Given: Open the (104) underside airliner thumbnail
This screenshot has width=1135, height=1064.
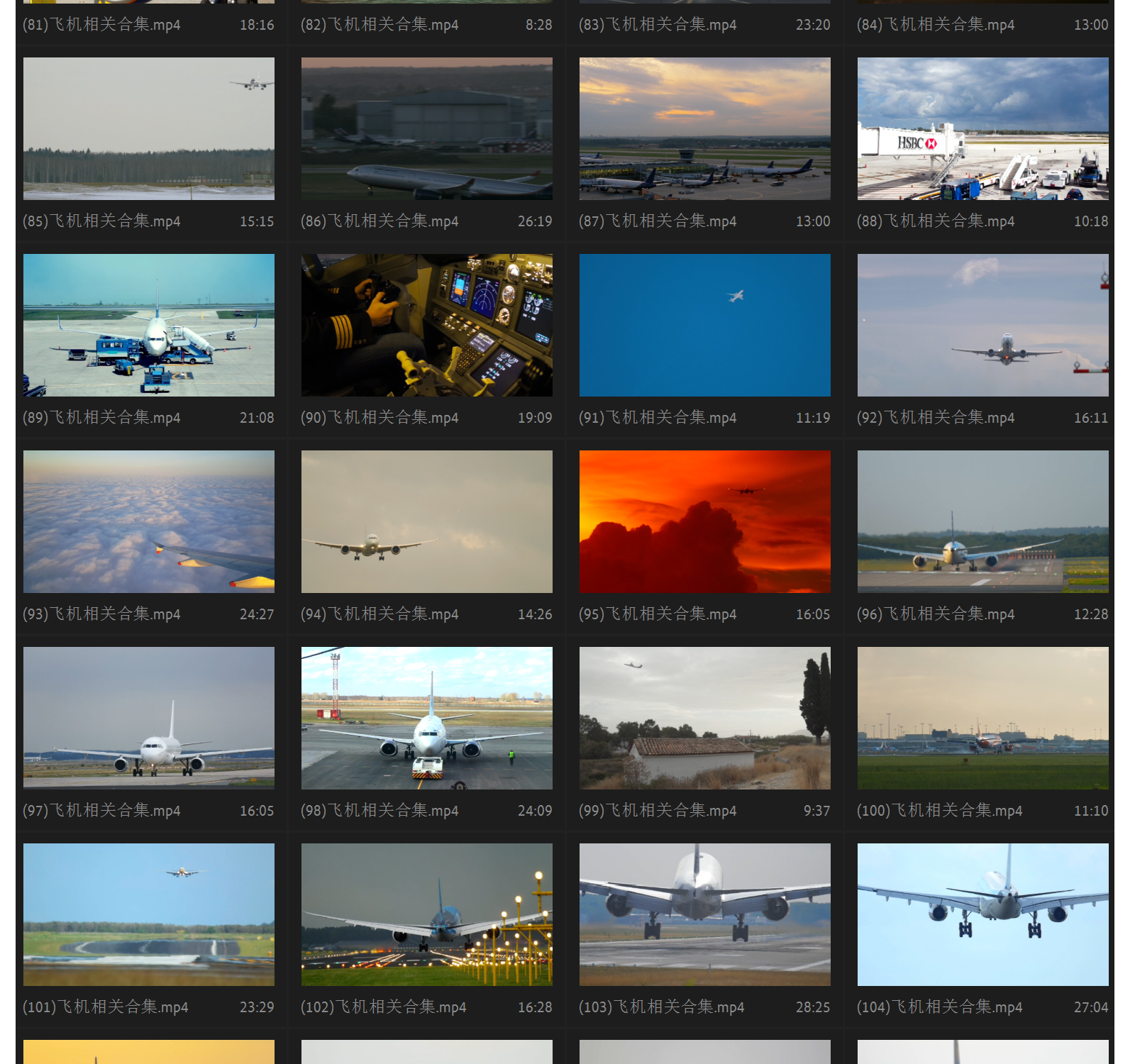Looking at the screenshot, I should coord(983,914).
